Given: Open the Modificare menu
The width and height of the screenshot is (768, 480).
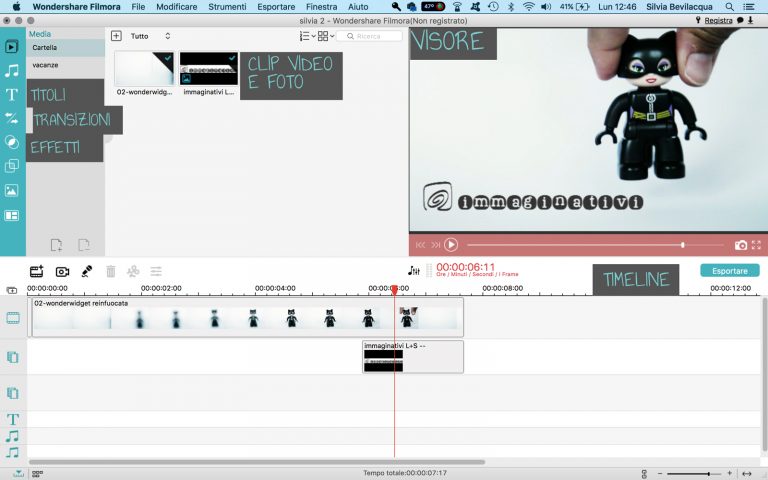Looking at the screenshot, I should (176, 7).
